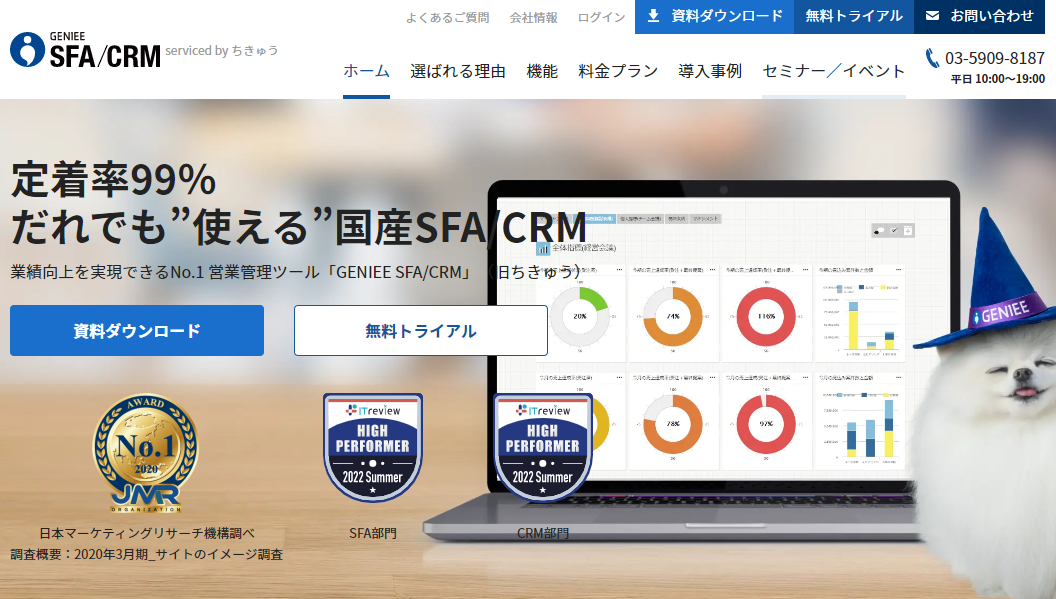1056x599 pixels.
Task: Go to the 導入事例 navigation item
Action: point(710,71)
